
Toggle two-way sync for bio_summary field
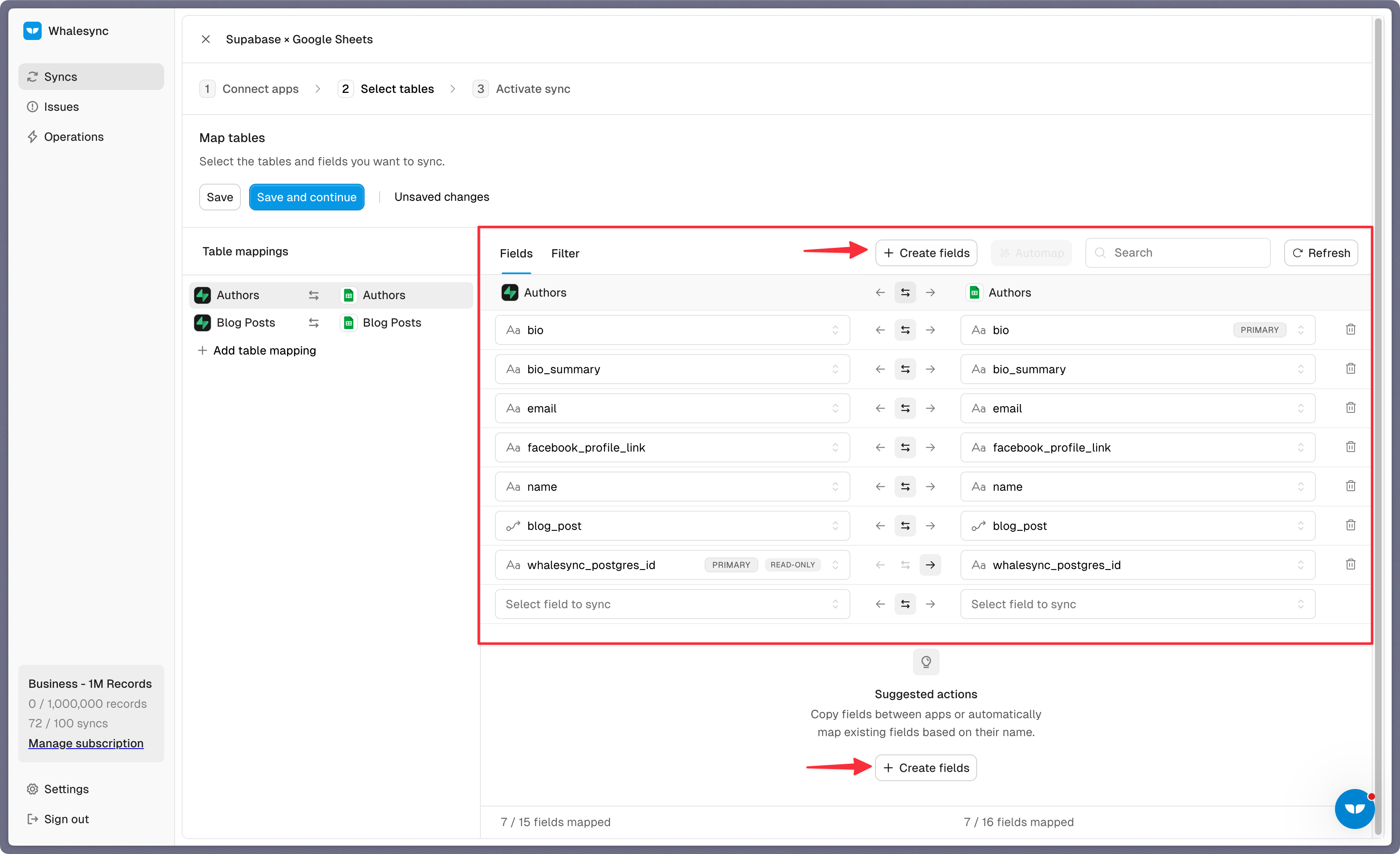(905, 370)
